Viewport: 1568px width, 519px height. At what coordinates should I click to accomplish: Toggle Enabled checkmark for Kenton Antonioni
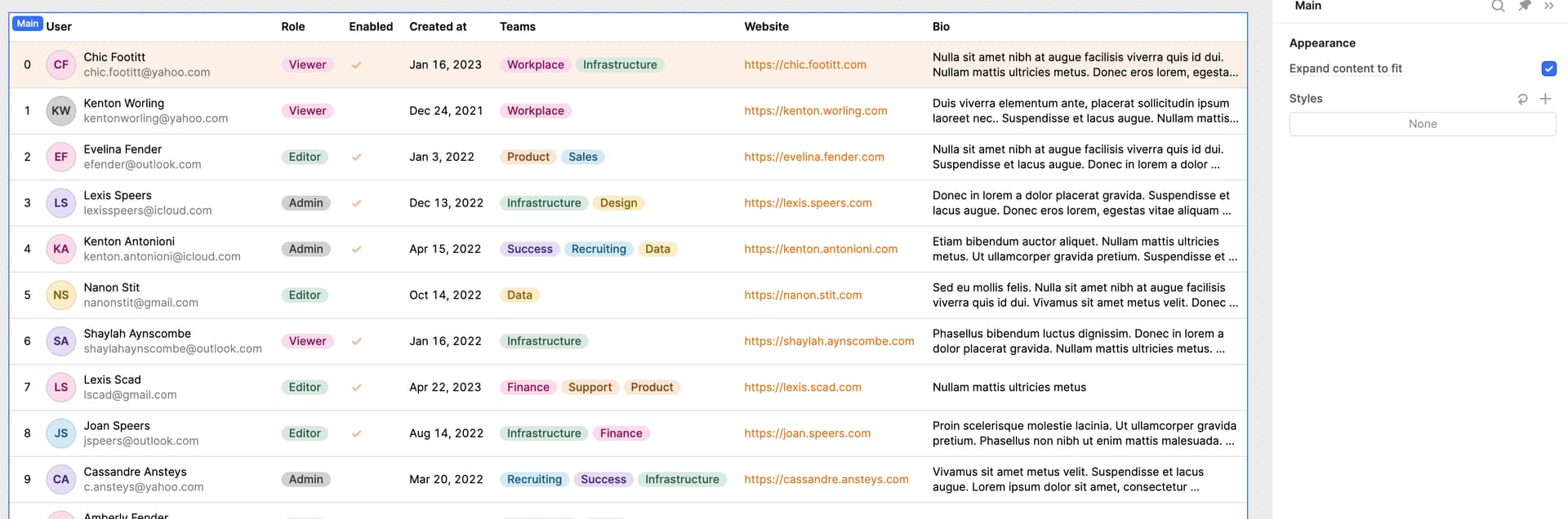click(357, 250)
